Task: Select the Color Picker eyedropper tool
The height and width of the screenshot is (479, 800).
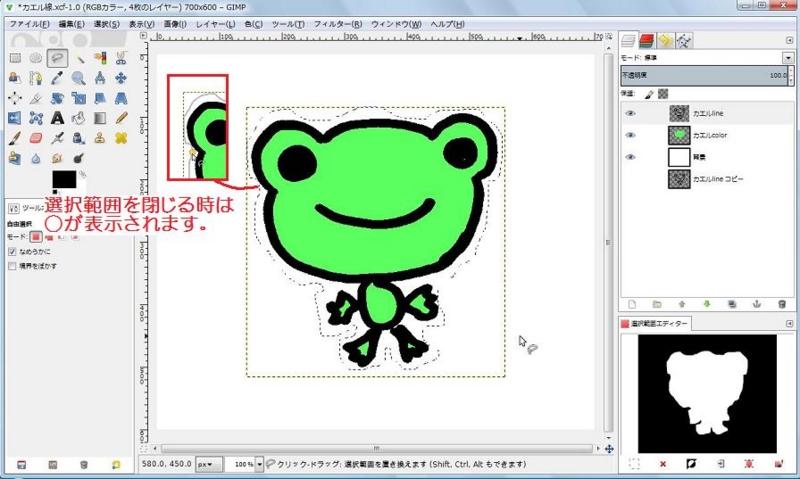Action: [x=57, y=78]
